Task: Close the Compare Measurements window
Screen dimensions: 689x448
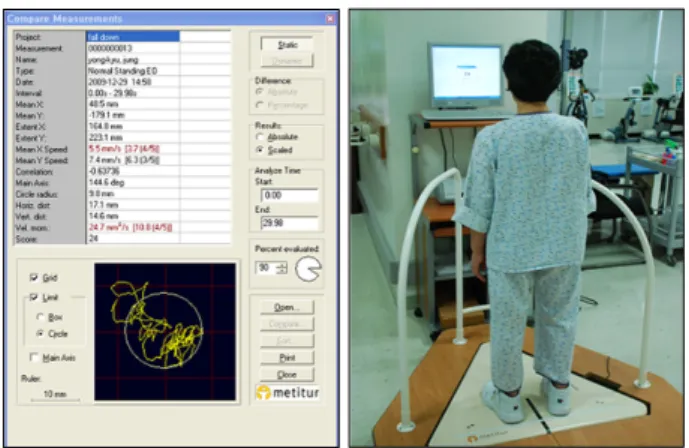Action: (330, 19)
